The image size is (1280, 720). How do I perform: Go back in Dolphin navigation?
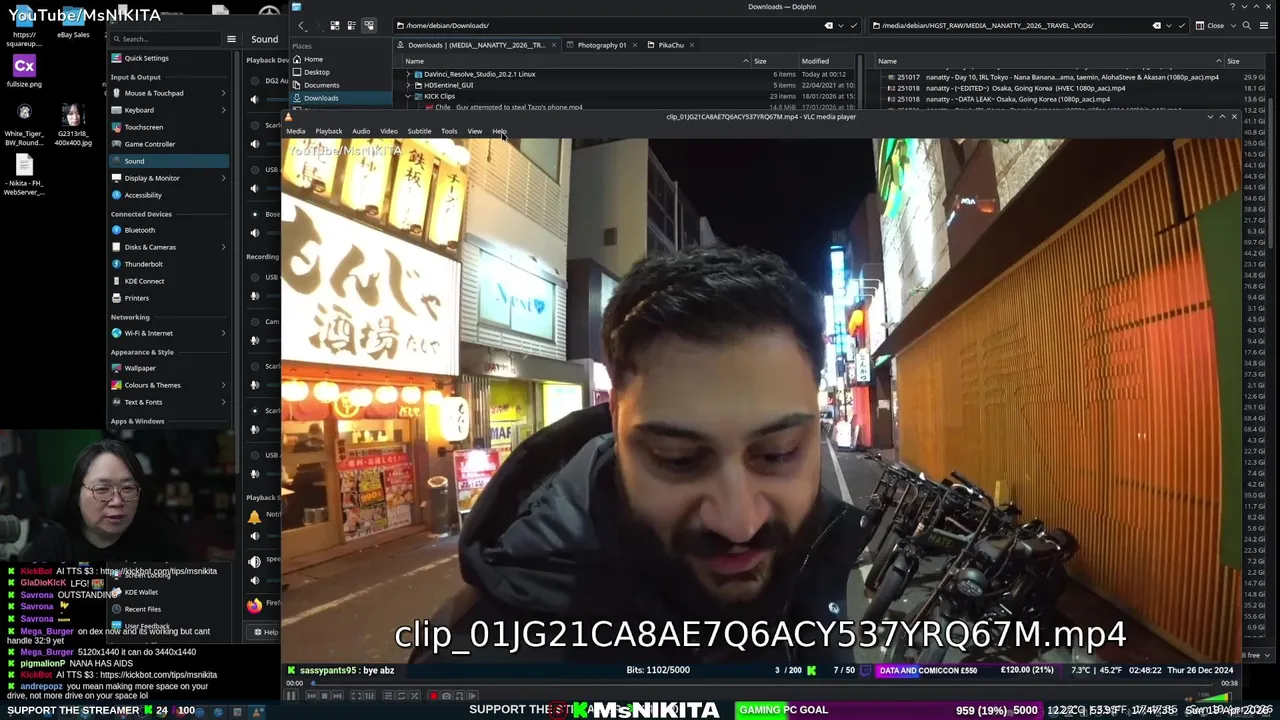(301, 25)
